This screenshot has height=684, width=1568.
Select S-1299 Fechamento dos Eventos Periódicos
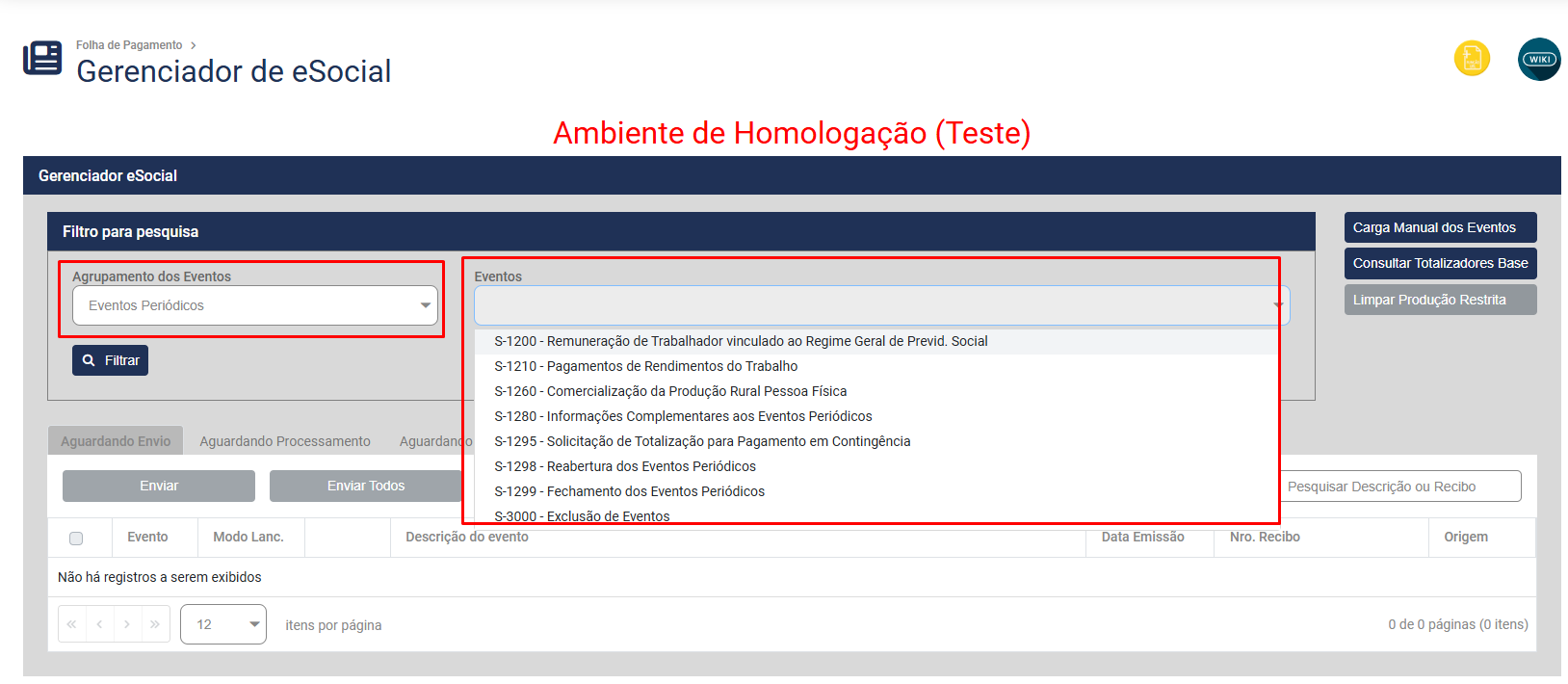(x=876, y=491)
